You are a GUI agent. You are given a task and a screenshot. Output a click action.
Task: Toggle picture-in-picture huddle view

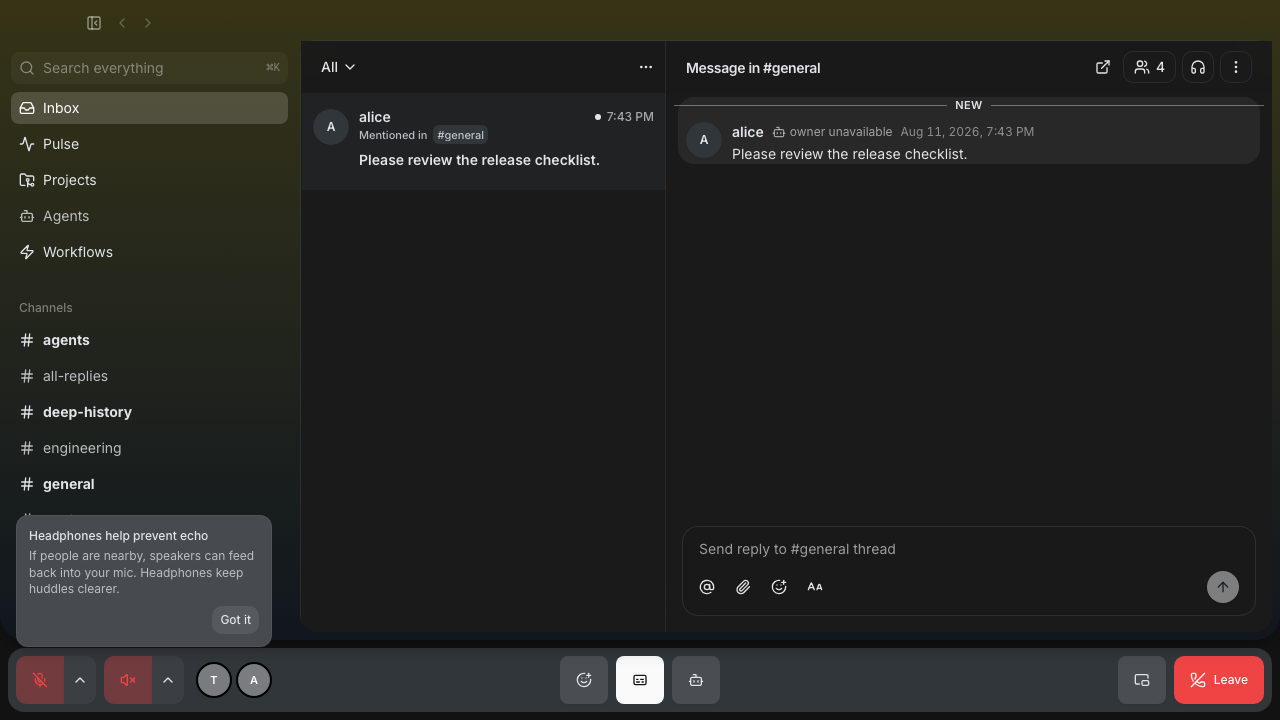coord(1142,680)
